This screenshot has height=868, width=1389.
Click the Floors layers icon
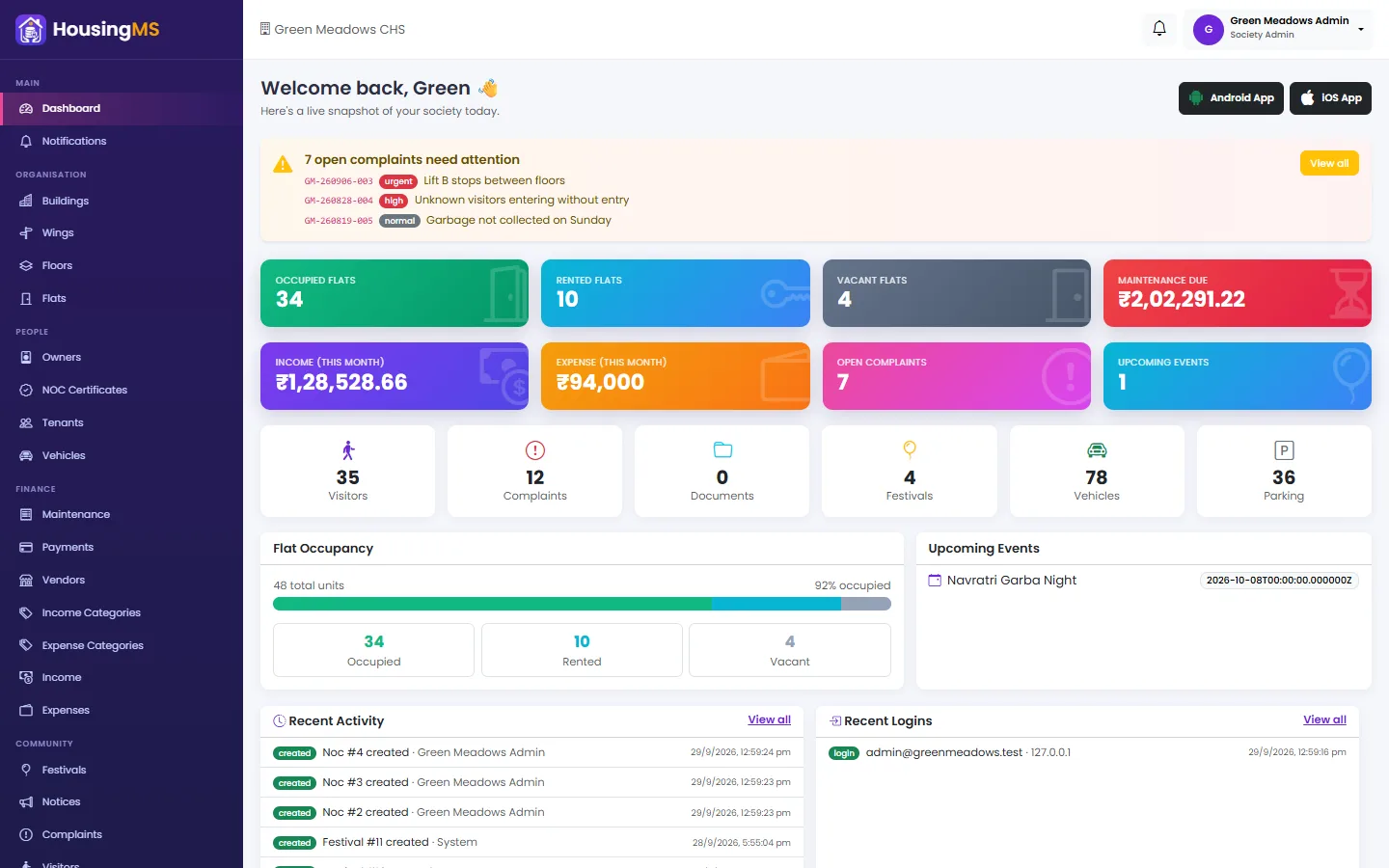[26, 266]
